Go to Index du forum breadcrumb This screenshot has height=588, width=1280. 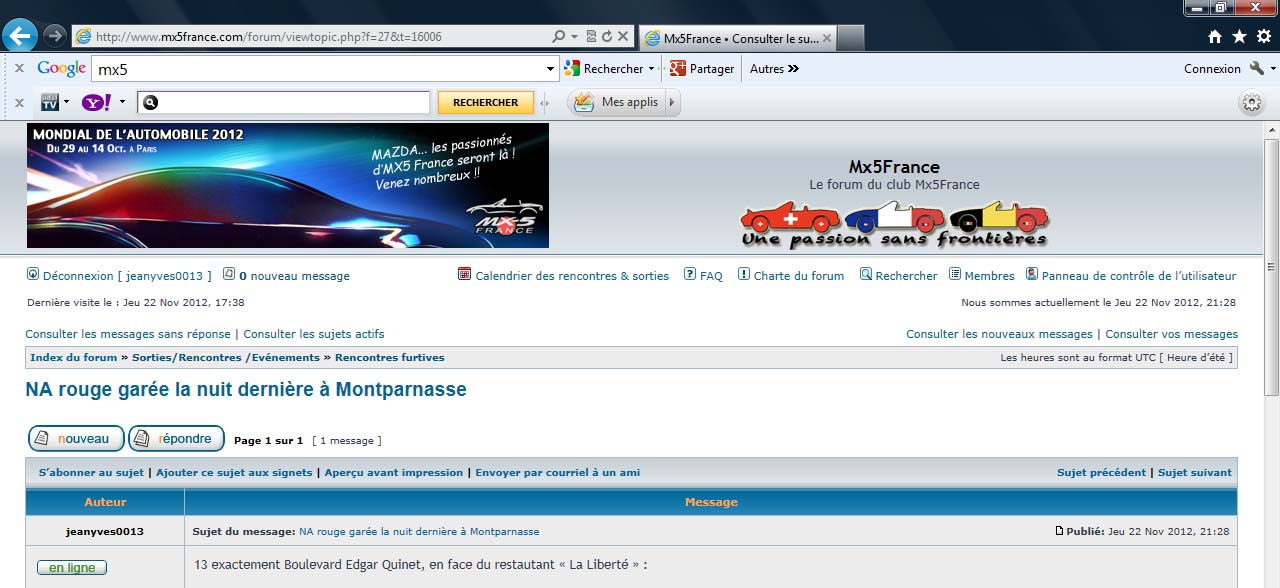74,357
